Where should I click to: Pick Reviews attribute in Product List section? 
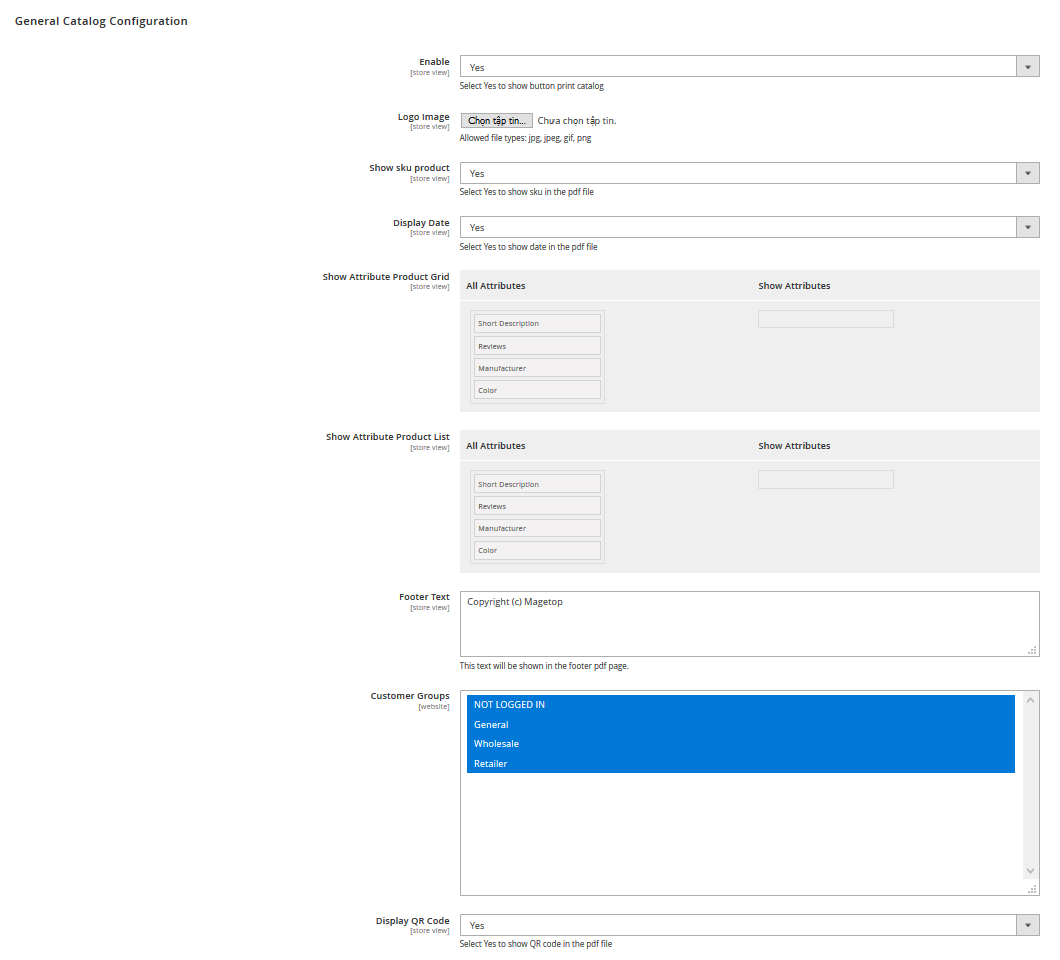[537, 506]
